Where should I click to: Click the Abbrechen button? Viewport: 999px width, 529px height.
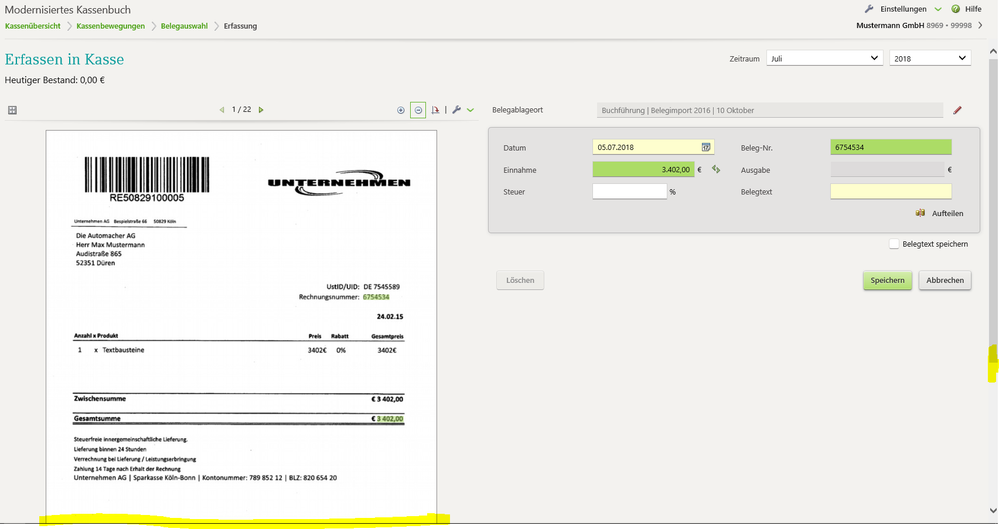point(945,280)
